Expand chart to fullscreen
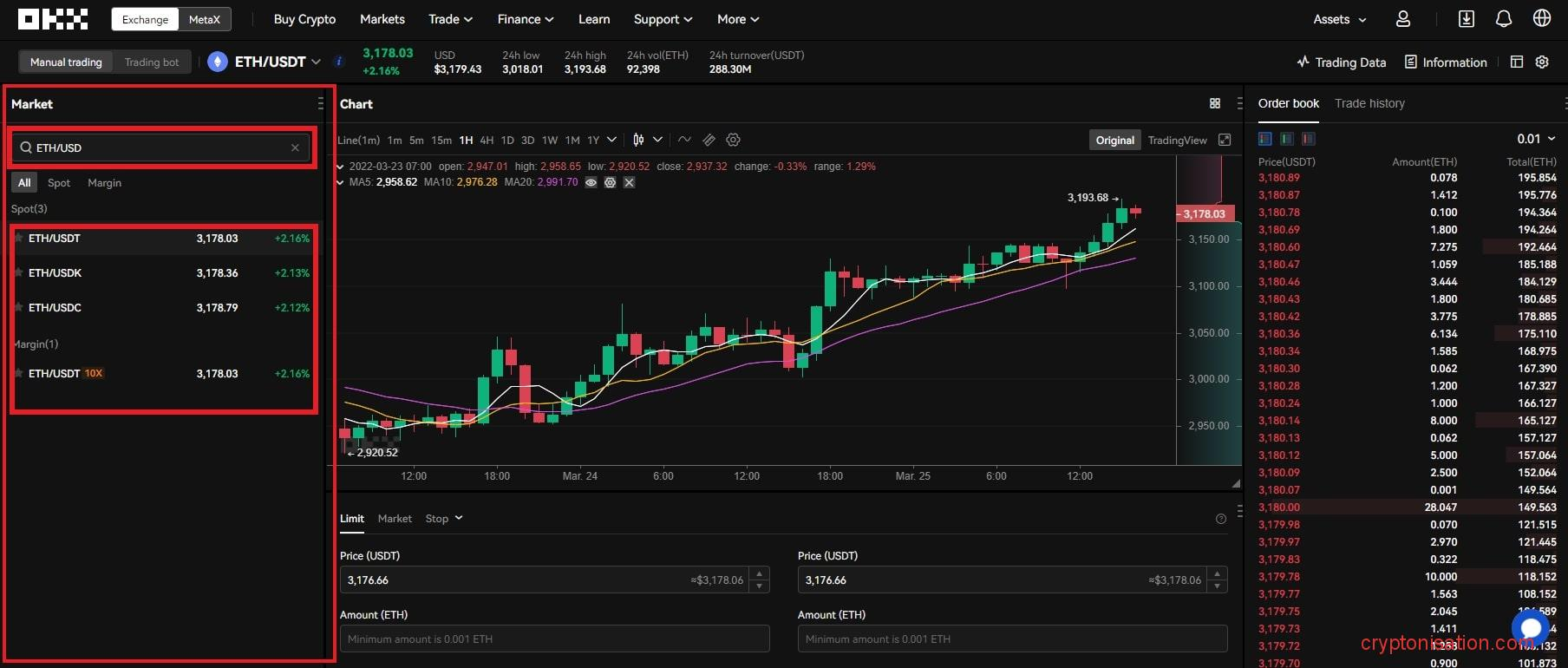 click(x=1225, y=140)
